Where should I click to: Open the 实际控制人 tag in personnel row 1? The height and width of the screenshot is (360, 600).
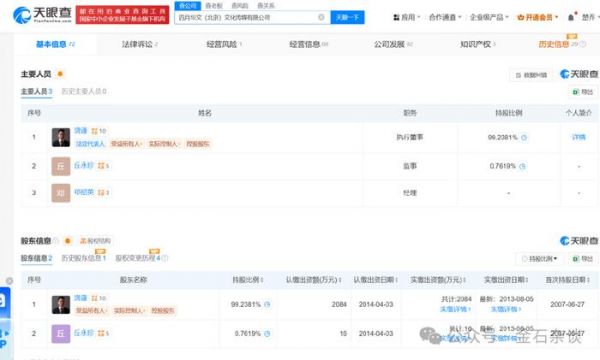pyautogui.click(x=164, y=144)
